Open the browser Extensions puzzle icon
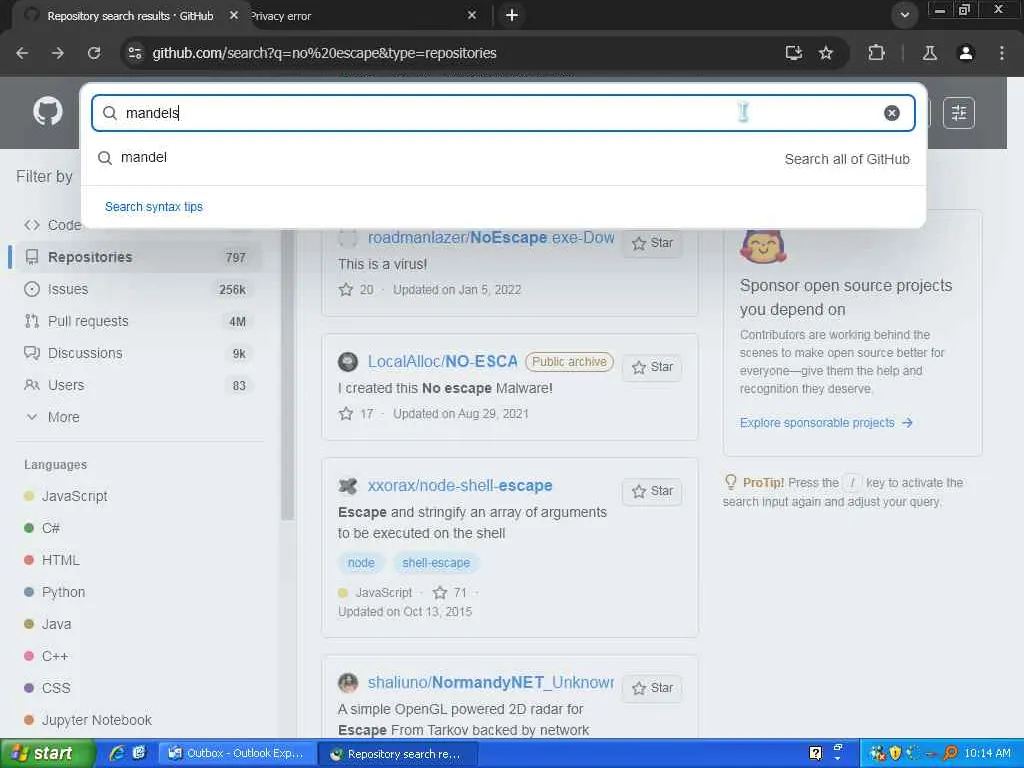Viewport: 1024px width, 768px height. point(876,53)
